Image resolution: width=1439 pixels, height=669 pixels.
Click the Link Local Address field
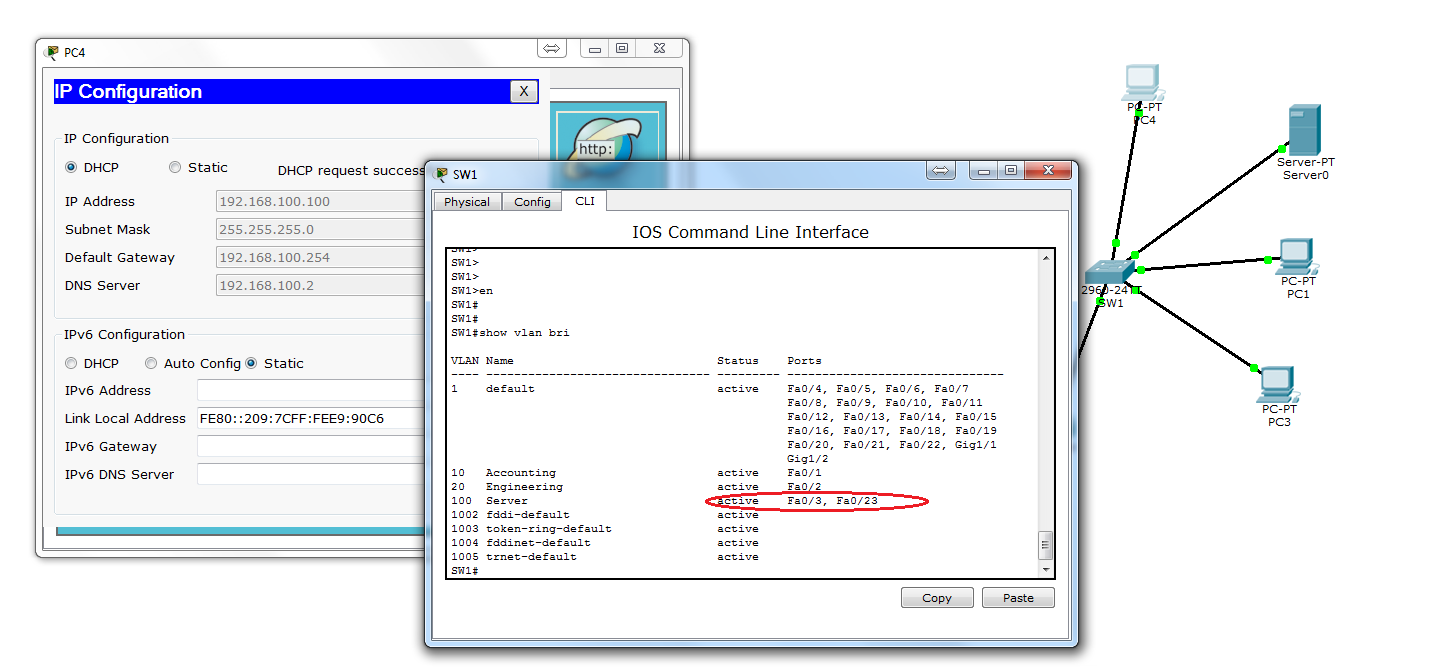pyautogui.click(x=310, y=418)
